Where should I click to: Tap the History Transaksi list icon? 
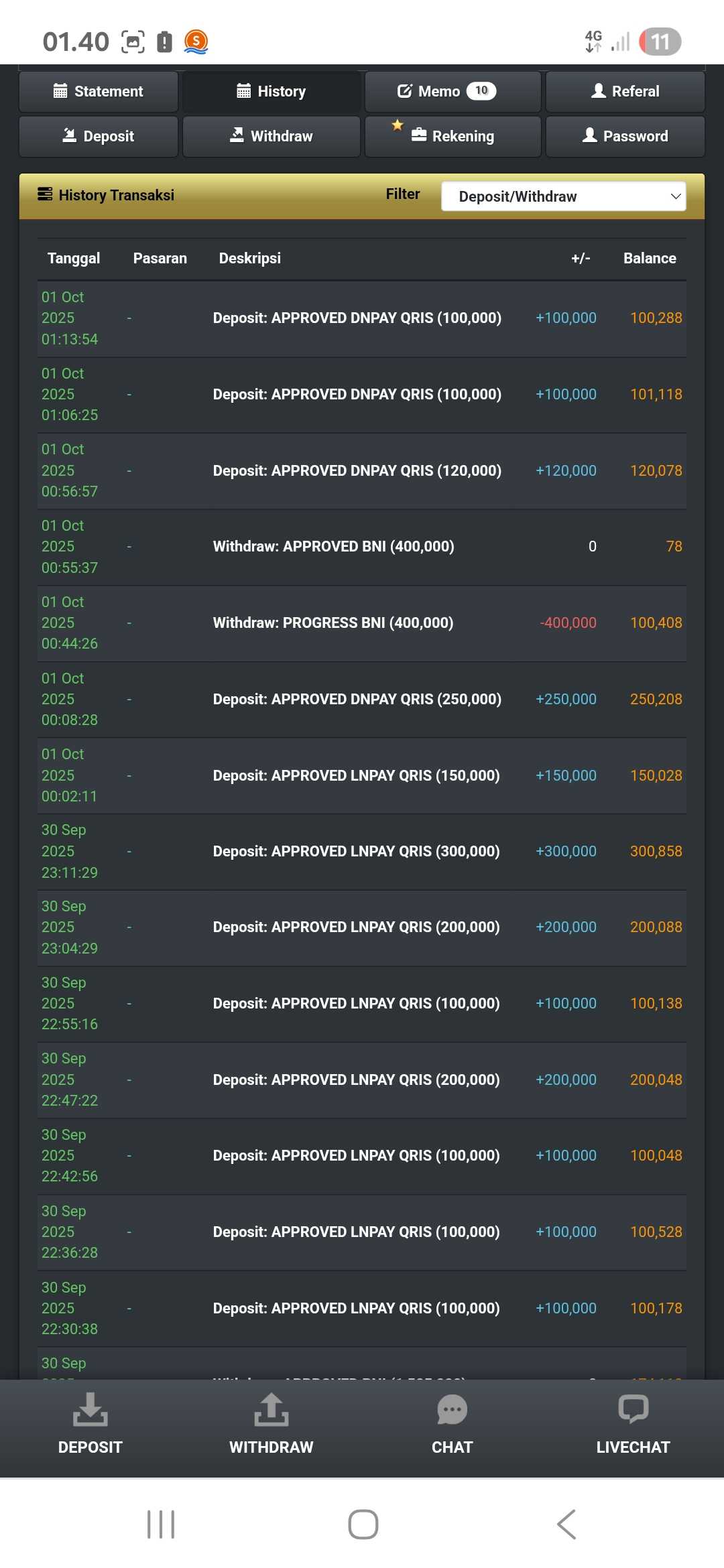[x=45, y=194]
